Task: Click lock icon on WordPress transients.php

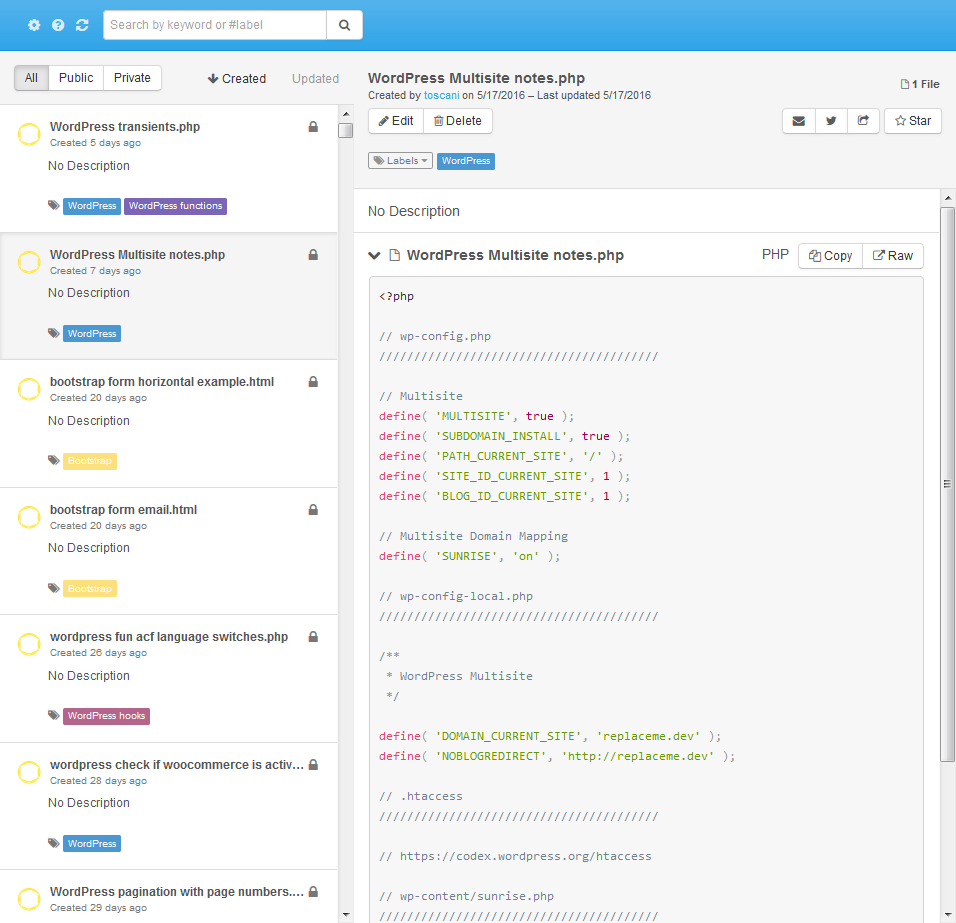Action: pos(313,127)
